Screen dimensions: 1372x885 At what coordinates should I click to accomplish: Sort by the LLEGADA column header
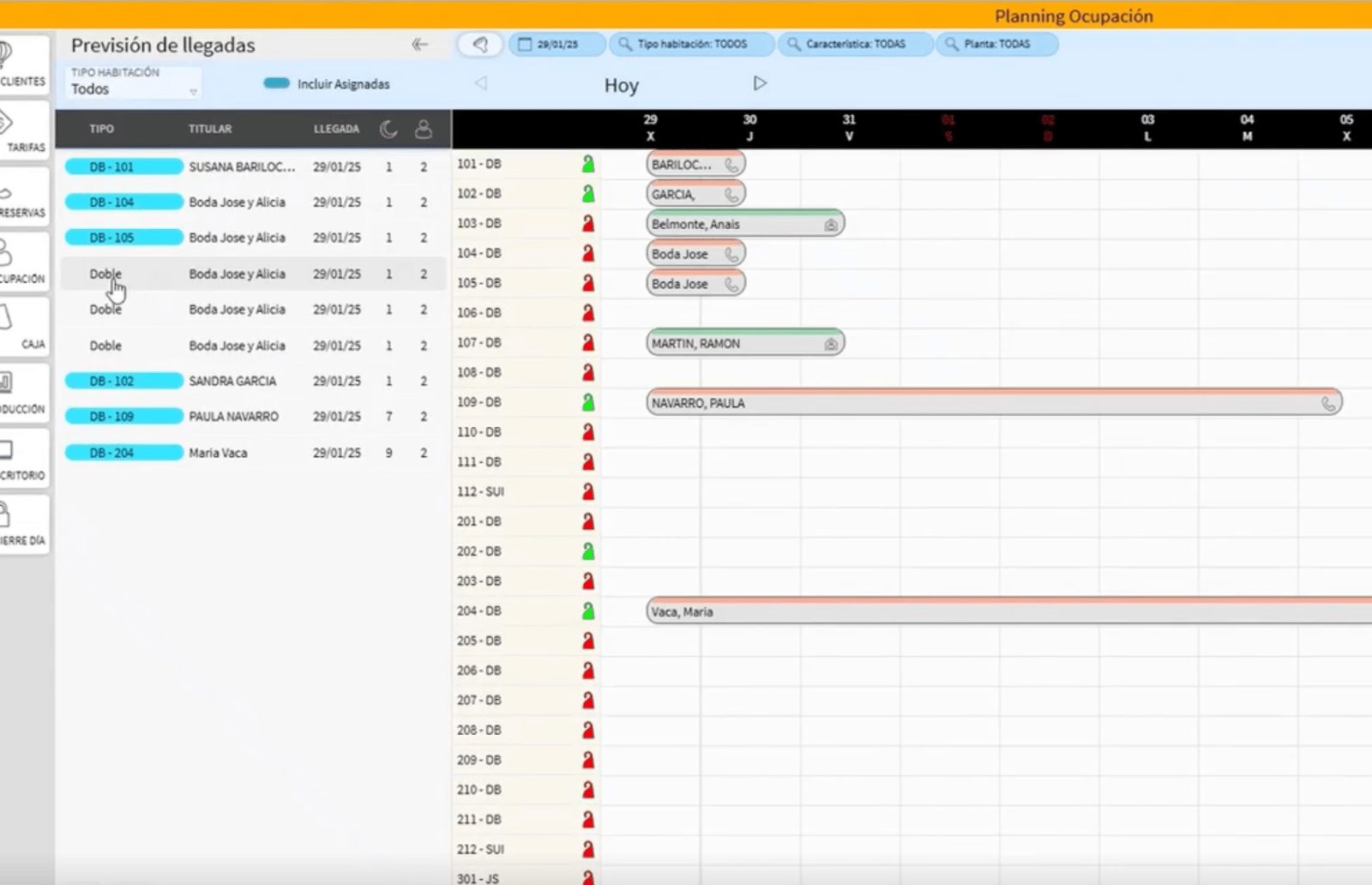[336, 129]
